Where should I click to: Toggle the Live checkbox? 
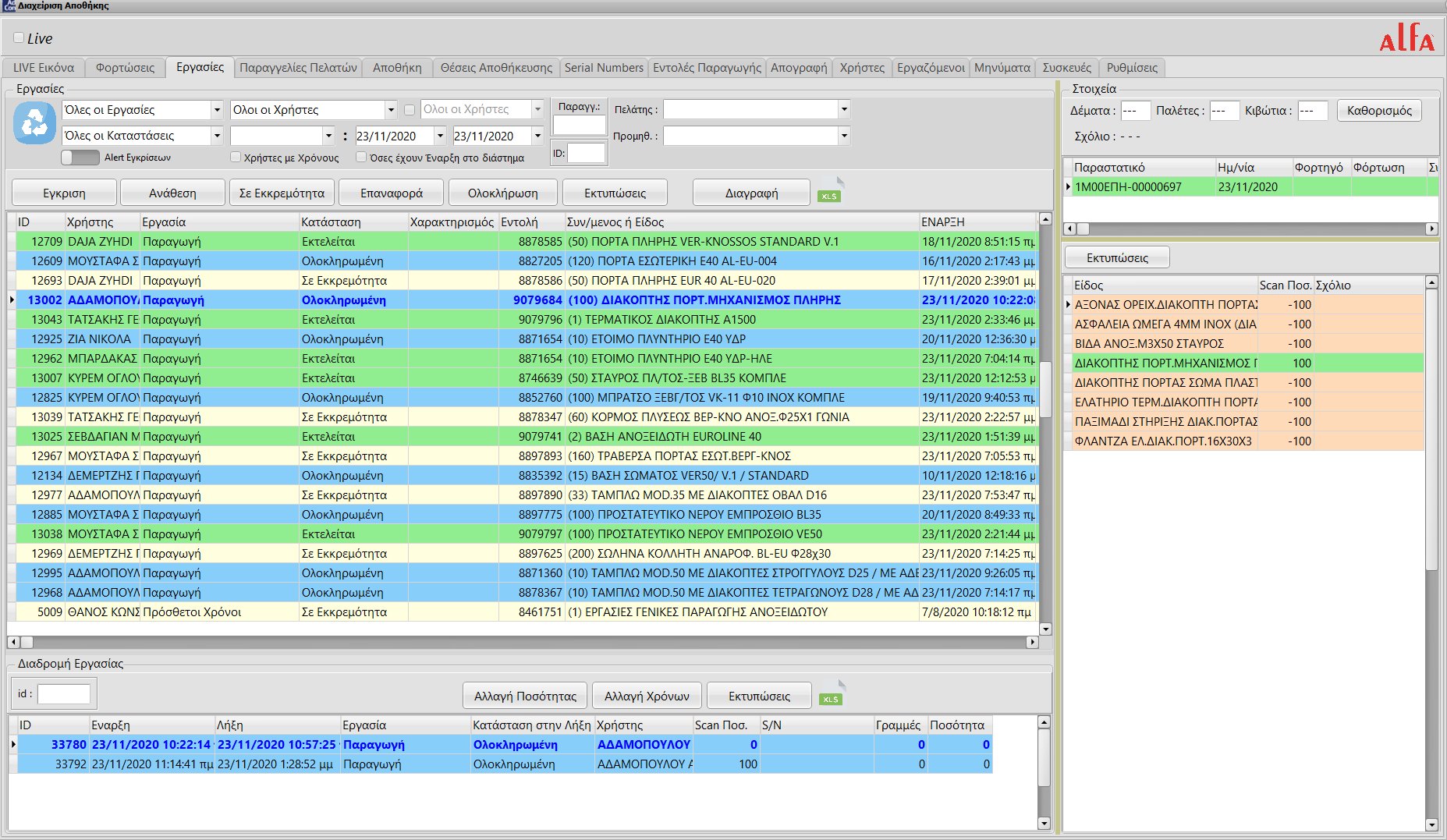[19, 37]
